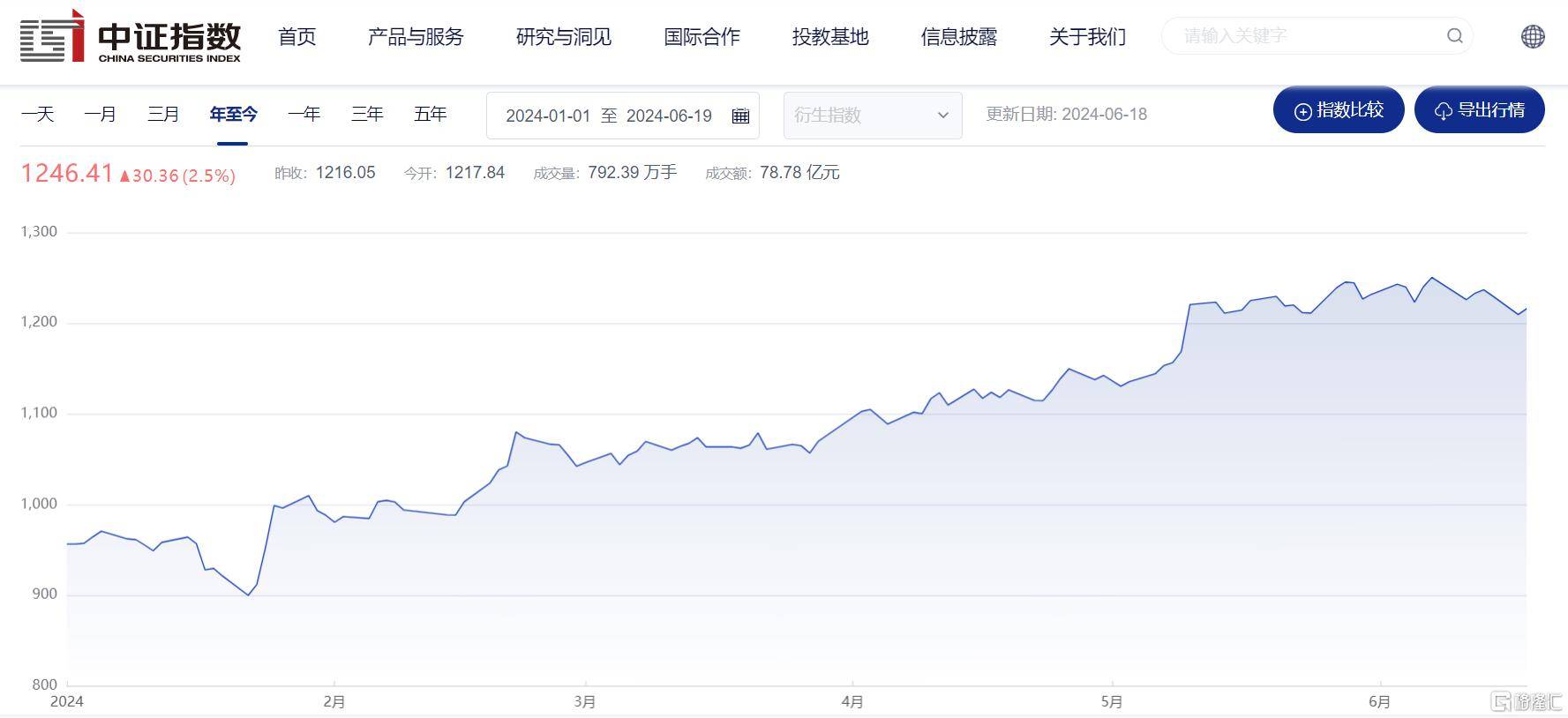The image size is (1568, 718).
Task: Click the 指数比较 button
Action: click(1339, 110)
